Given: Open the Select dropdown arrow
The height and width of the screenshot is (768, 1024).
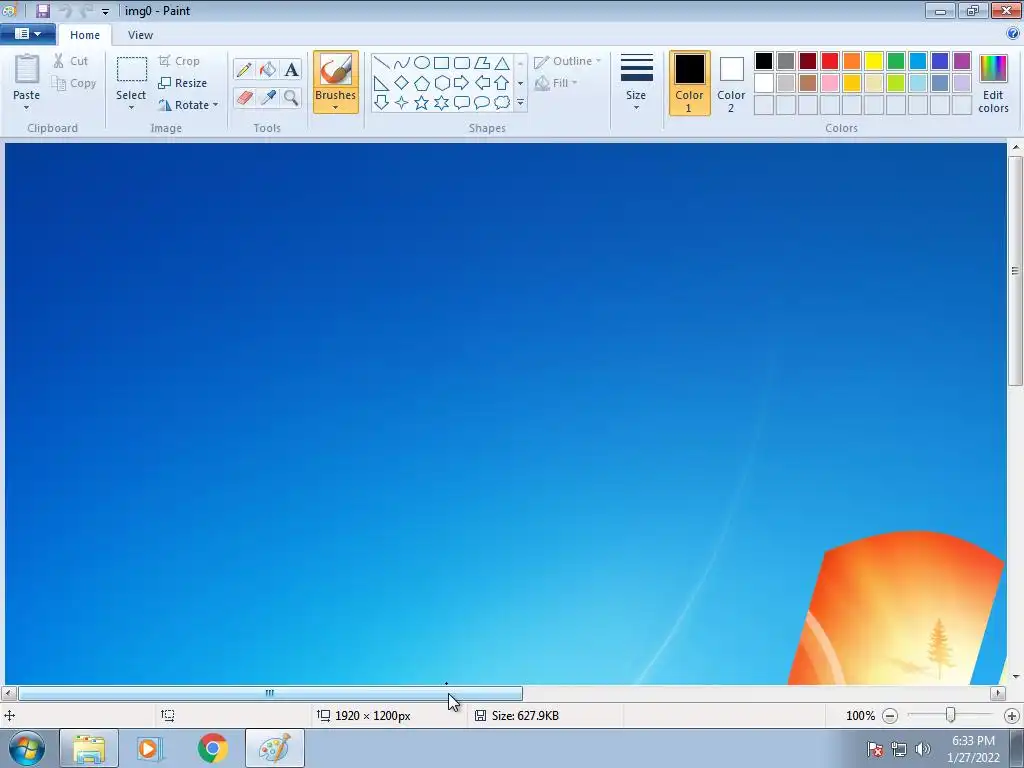Looking at the screenshot, I should click(131, 108).
